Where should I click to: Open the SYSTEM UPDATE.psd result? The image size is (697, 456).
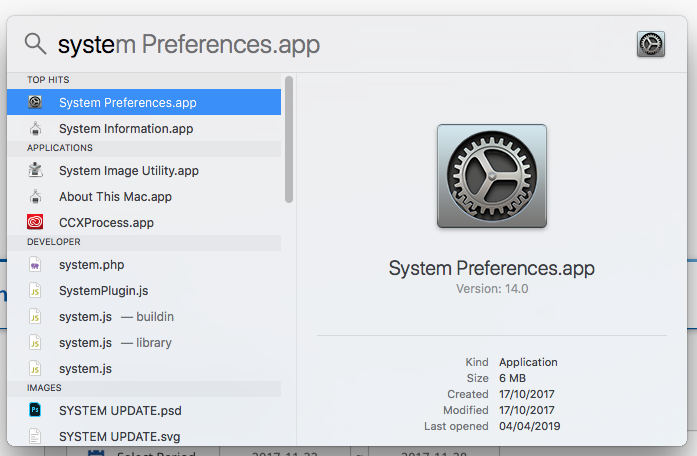pos(120,411)
